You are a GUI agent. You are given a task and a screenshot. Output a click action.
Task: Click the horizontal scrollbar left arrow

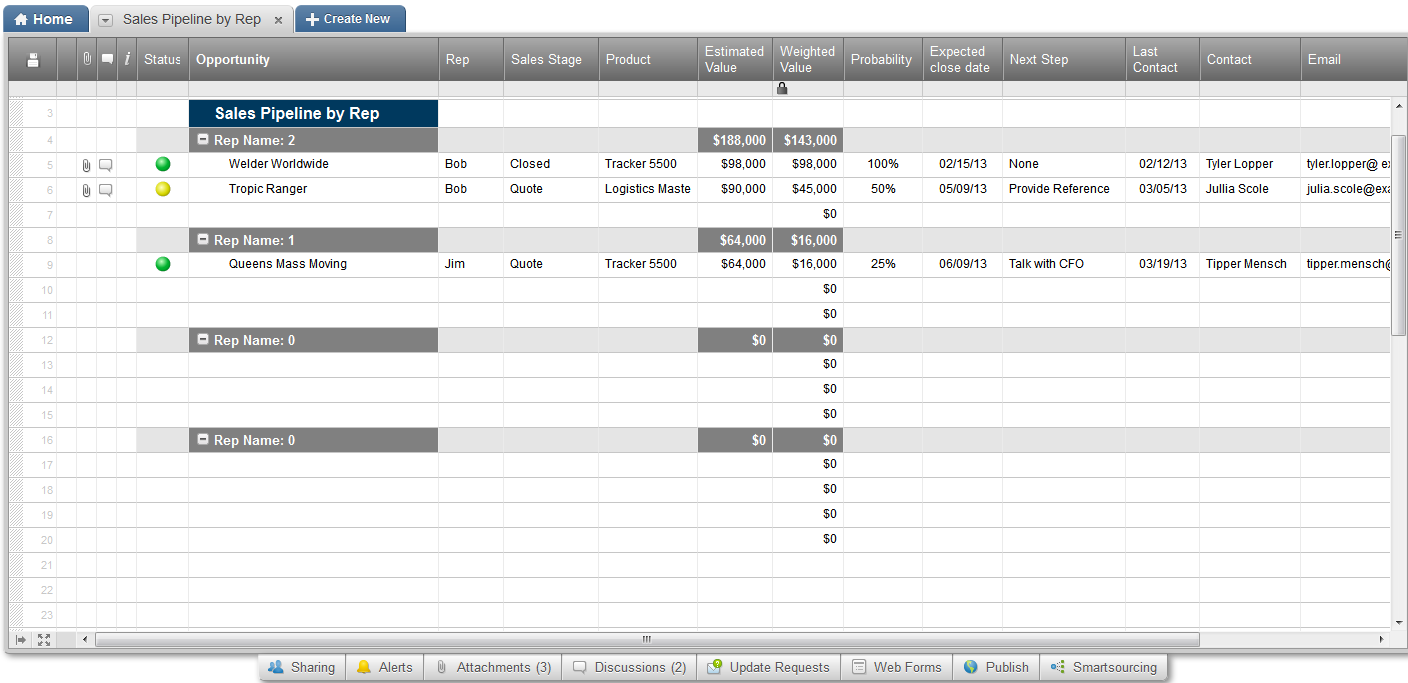tap(85, 639)
